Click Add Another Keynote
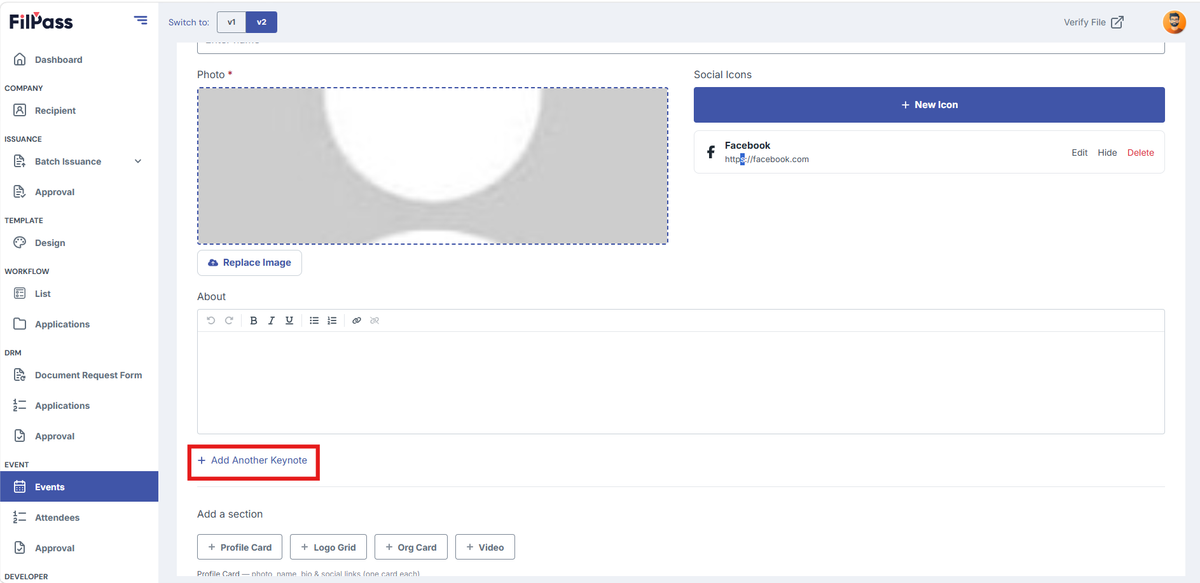This screenshot has height=583, width=1200. coord(252,461)
